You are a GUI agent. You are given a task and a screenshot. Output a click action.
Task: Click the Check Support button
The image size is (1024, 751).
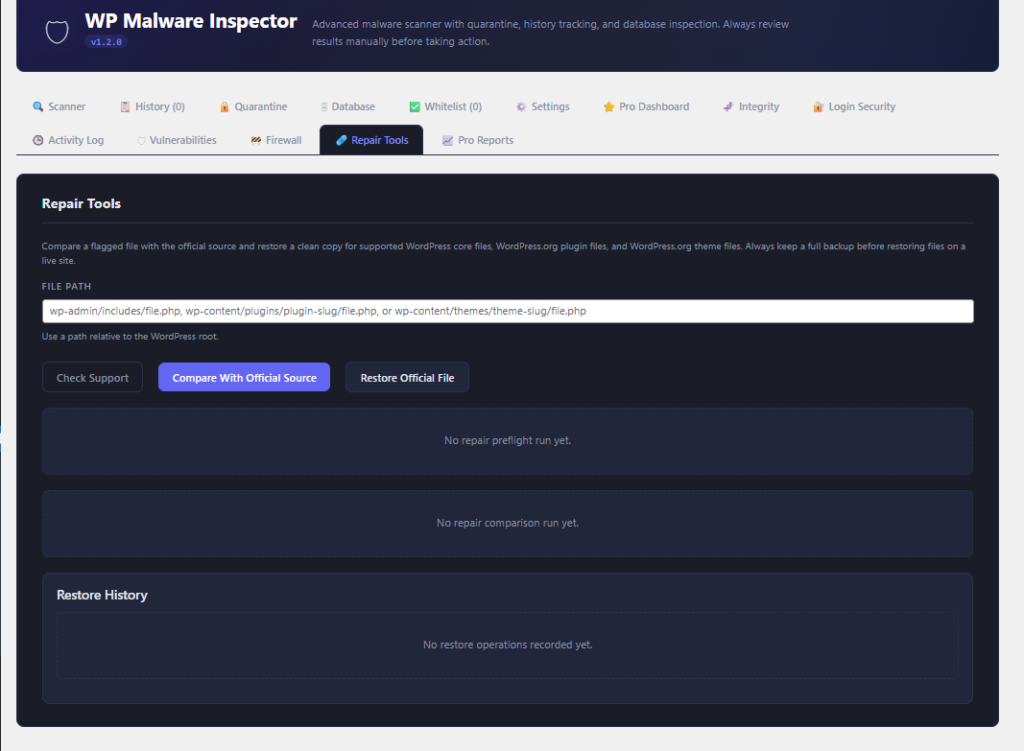[x=92, y=377]
